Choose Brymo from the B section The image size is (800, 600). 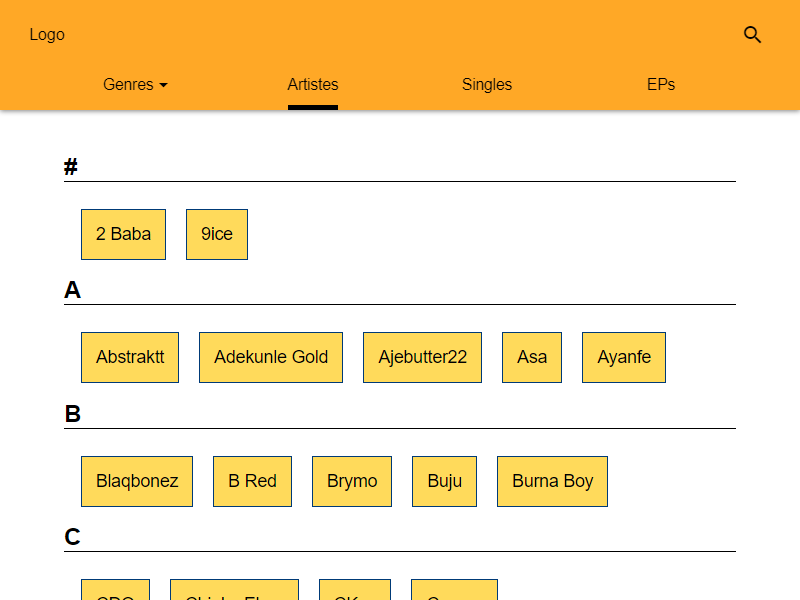pyautogui.click(x=352, y=481)
